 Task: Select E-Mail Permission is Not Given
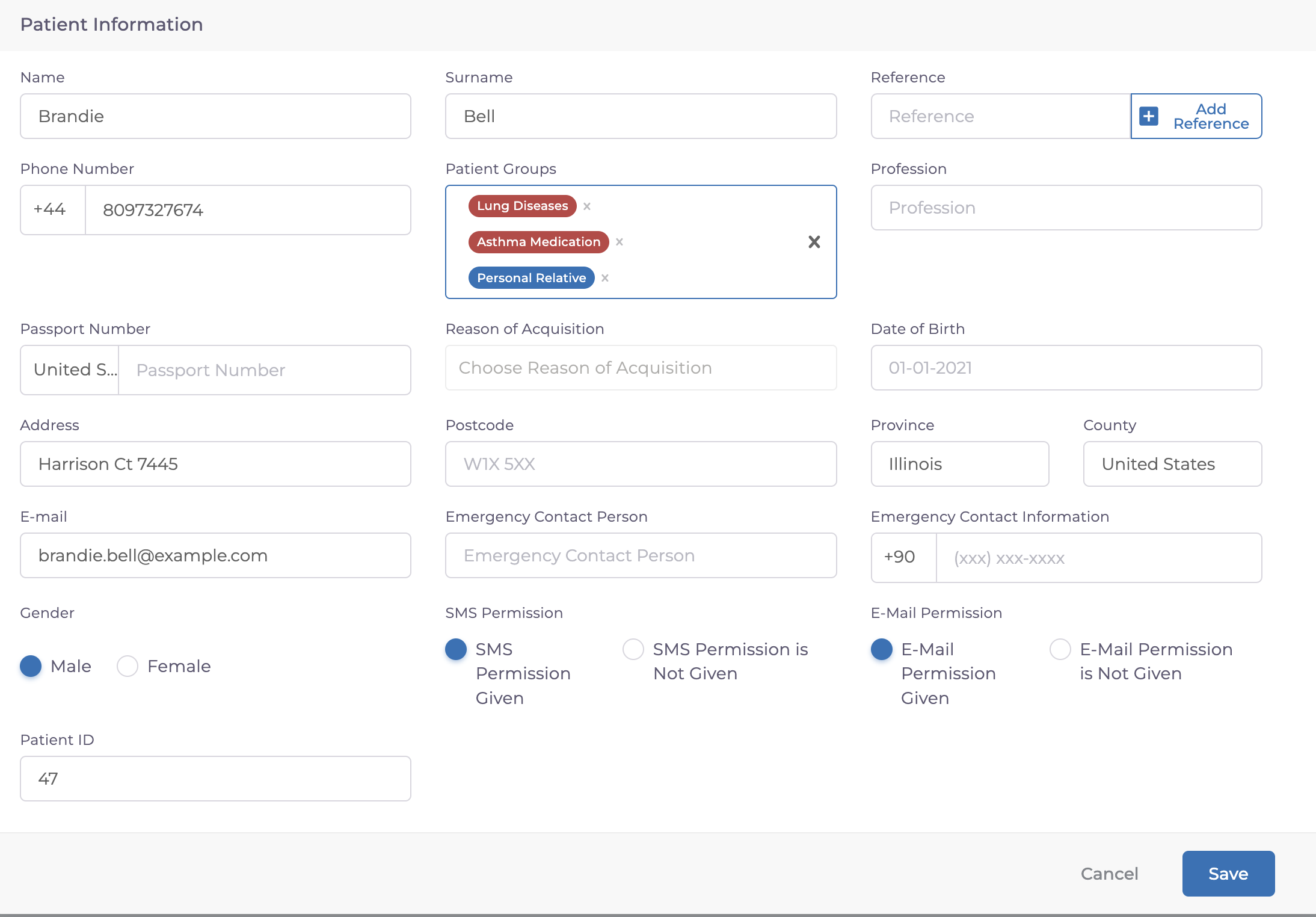[1060, 649]
